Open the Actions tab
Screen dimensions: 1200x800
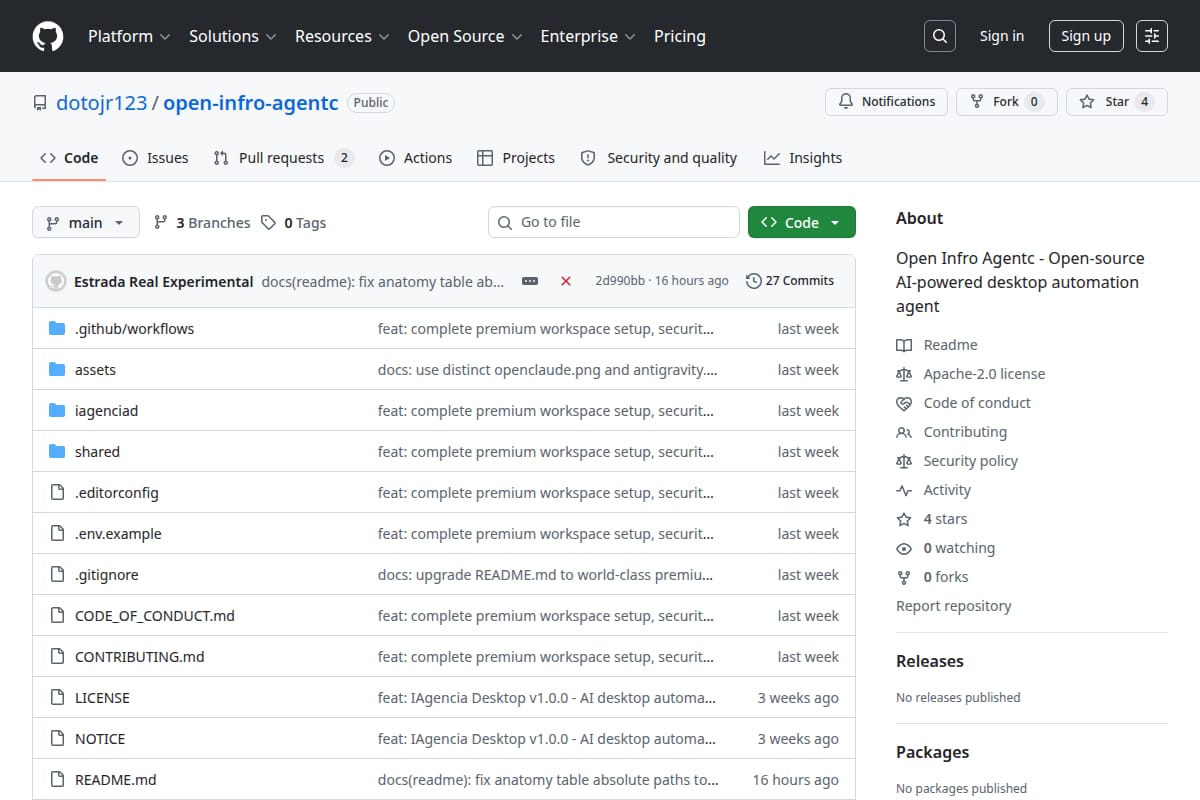415,158
